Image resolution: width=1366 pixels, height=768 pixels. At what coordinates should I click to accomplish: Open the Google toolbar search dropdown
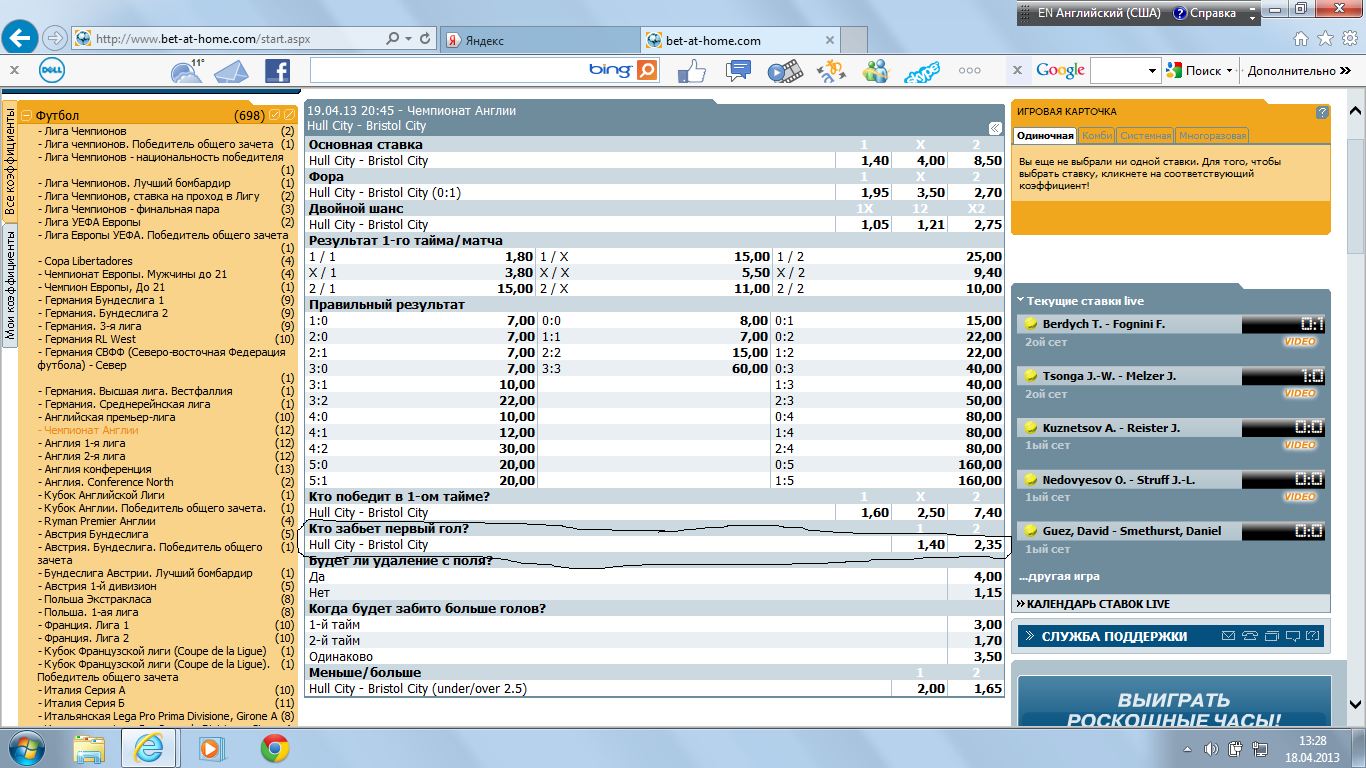click(x=1151, y=71)
